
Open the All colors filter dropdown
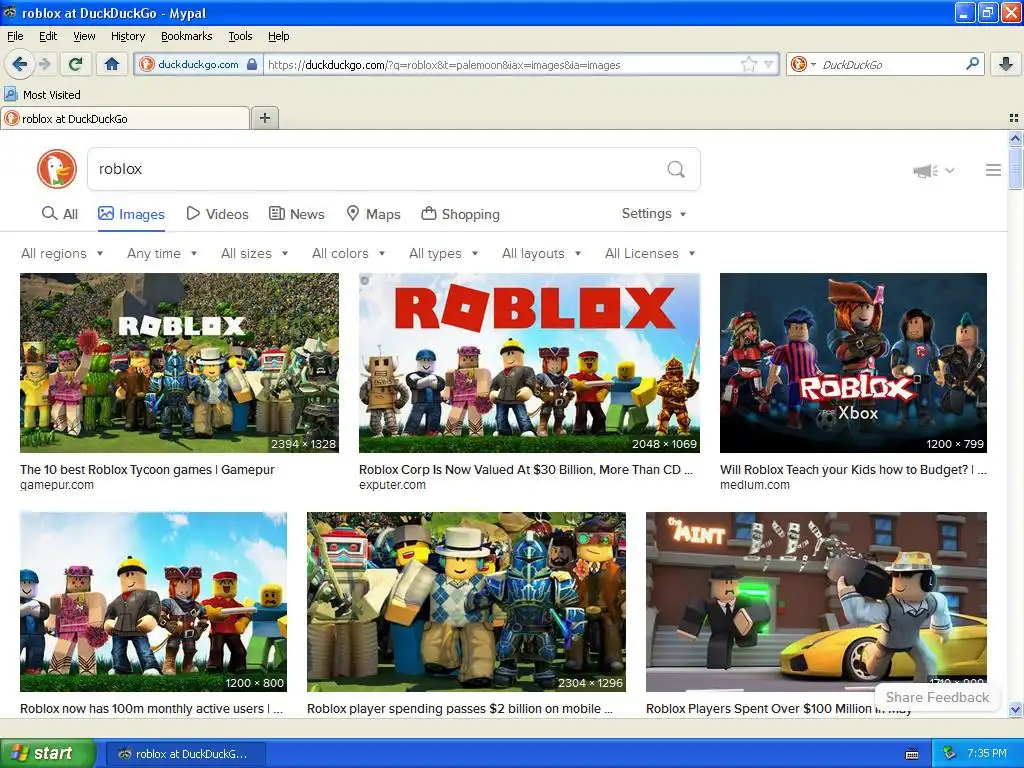click(x=348, y=253)
